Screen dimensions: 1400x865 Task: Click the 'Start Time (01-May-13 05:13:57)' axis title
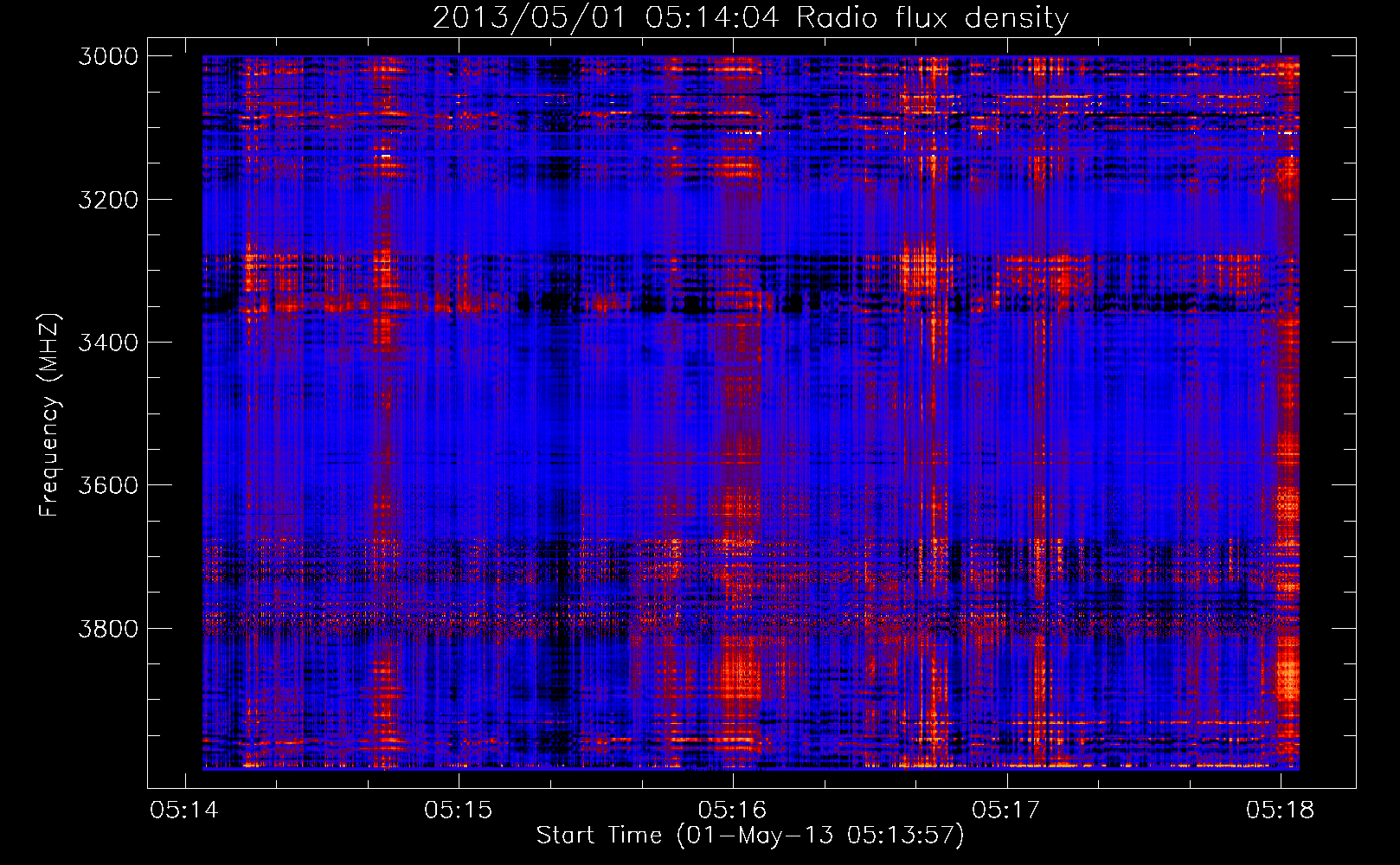point(750,836)
